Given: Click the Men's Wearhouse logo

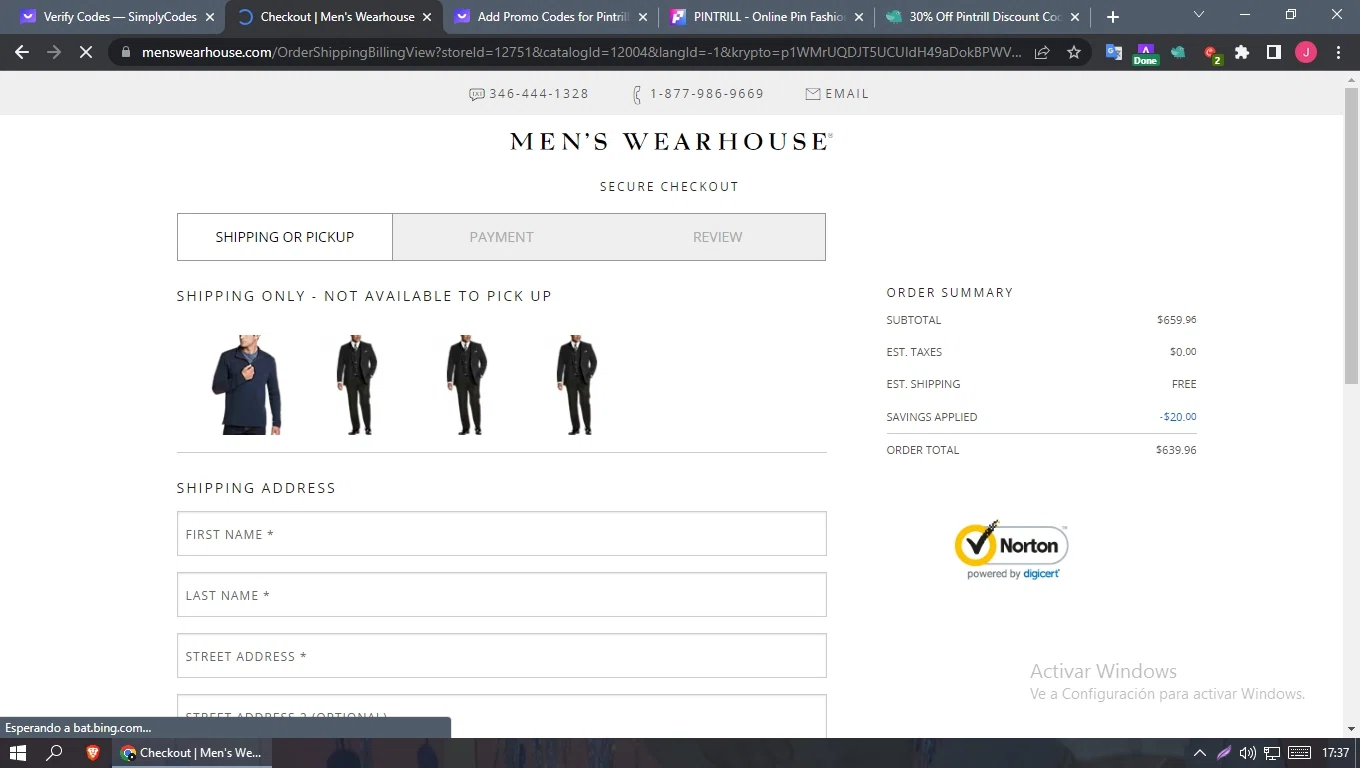Looking at the screenshot, I should pyautogui.click(x=671, y=142).
